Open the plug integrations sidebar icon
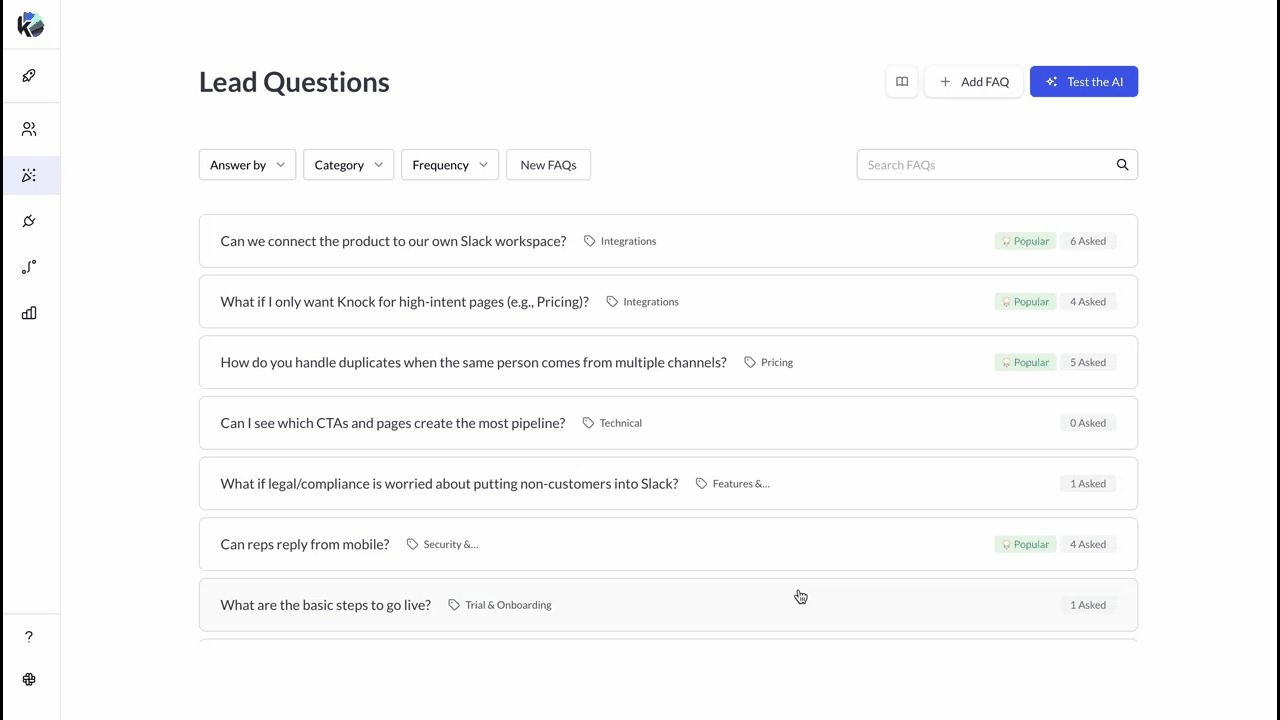1280x720 pixels. (x=29, y=221)
